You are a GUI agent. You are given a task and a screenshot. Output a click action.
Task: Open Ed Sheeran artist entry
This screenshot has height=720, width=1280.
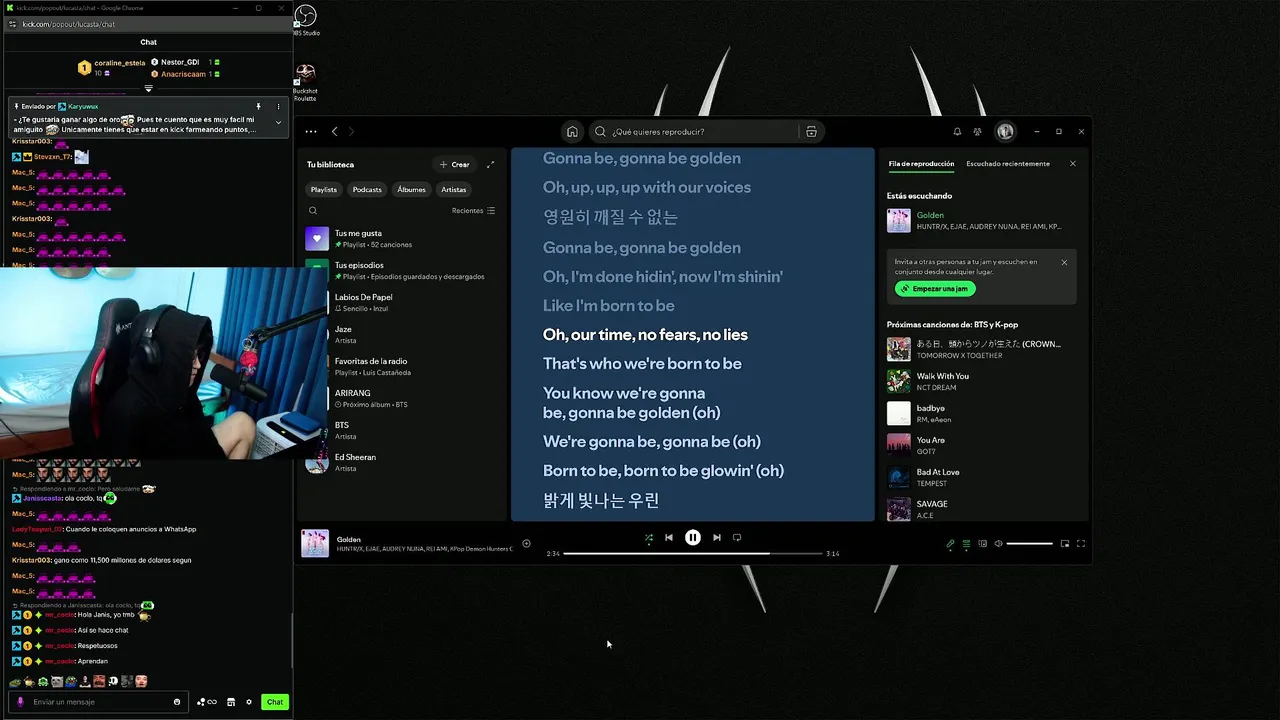pyautogui.click(x=403, y=462)
